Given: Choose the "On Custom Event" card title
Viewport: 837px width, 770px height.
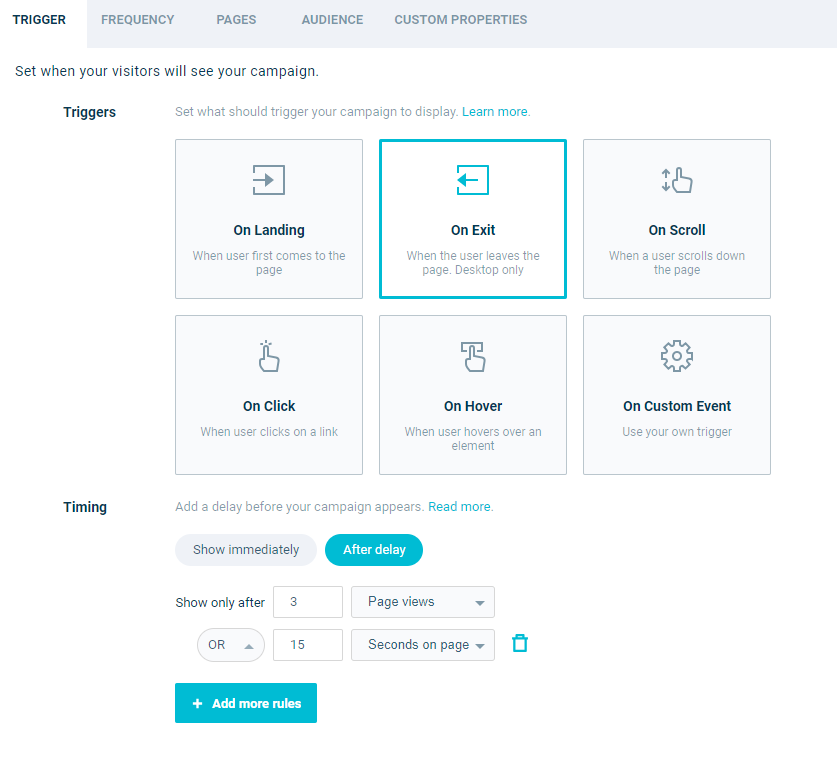Looking at the screenshot, I should pos(677,406).
